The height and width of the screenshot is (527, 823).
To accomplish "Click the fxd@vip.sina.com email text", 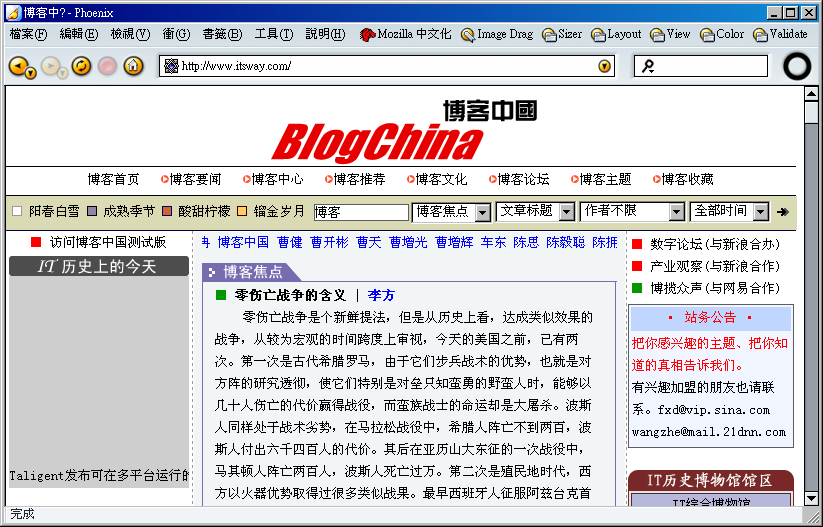I will [x=713, y=410].
